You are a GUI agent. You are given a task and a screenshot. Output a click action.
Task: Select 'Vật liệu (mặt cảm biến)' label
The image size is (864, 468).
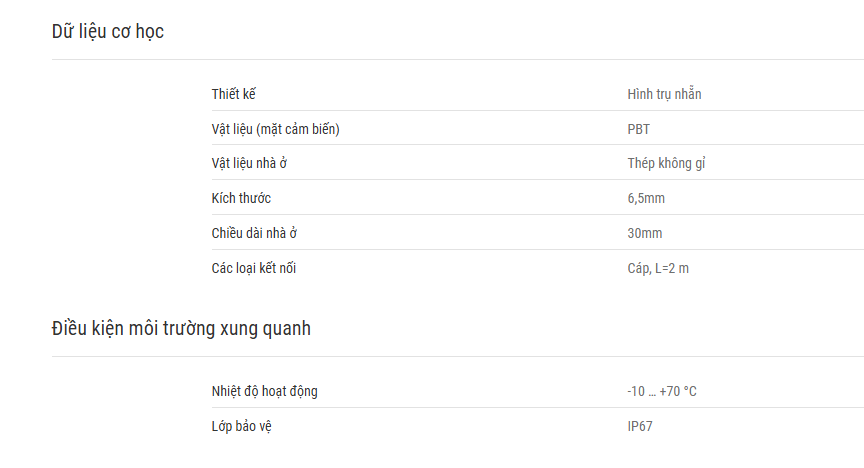pos(276,129)
